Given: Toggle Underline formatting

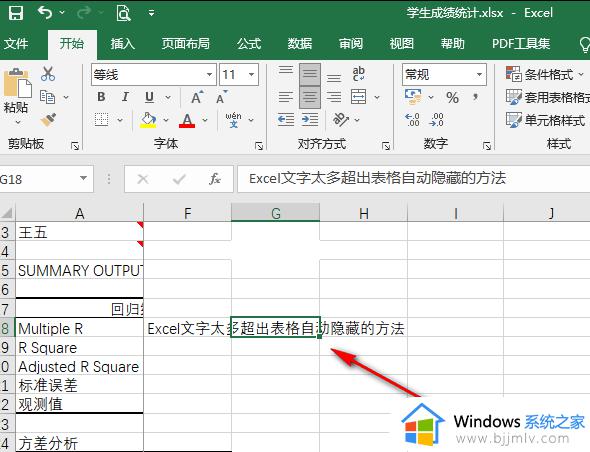Looking at the screenshot, I should coord(149,97).
